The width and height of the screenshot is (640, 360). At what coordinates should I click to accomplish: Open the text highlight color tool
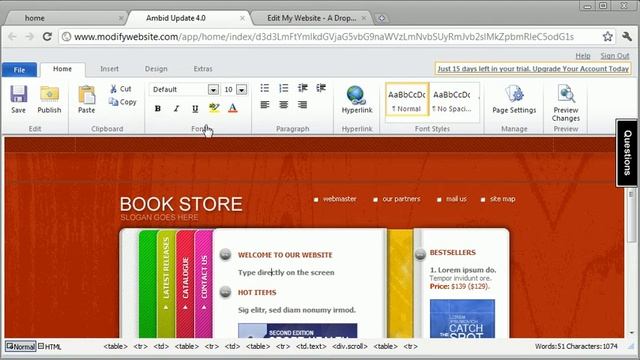[214, 108]
